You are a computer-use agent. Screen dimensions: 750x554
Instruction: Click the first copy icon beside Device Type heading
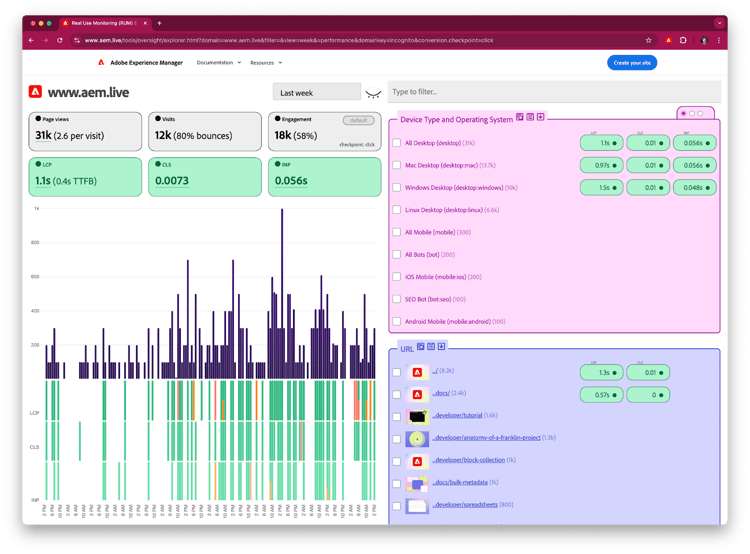520,117
